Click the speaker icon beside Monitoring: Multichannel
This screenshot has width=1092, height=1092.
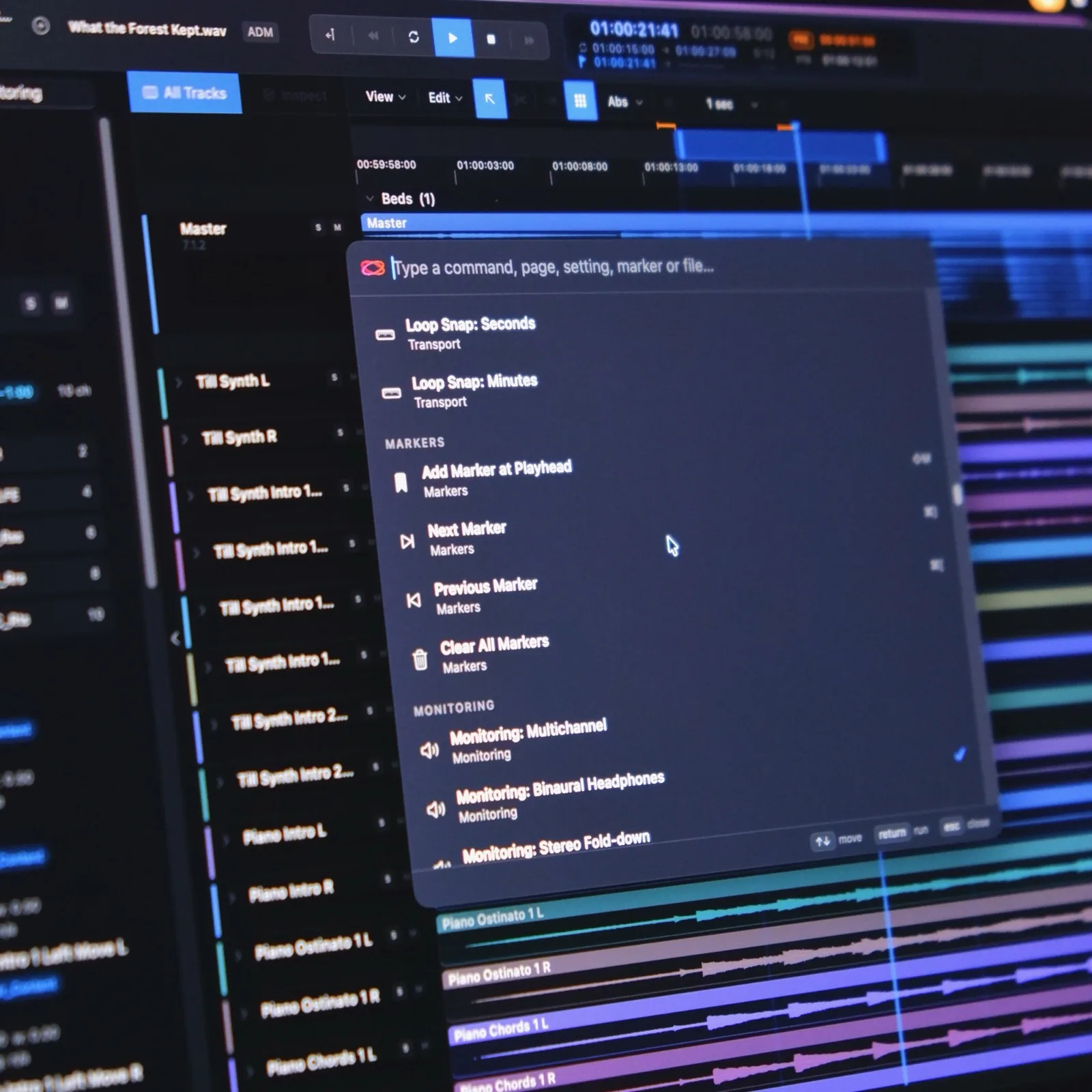coord(429,750)
